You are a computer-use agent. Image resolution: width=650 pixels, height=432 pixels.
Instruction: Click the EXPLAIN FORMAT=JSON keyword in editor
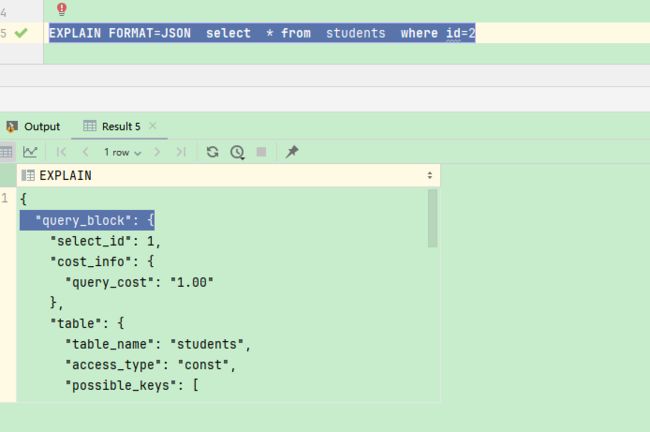(120, 33)
